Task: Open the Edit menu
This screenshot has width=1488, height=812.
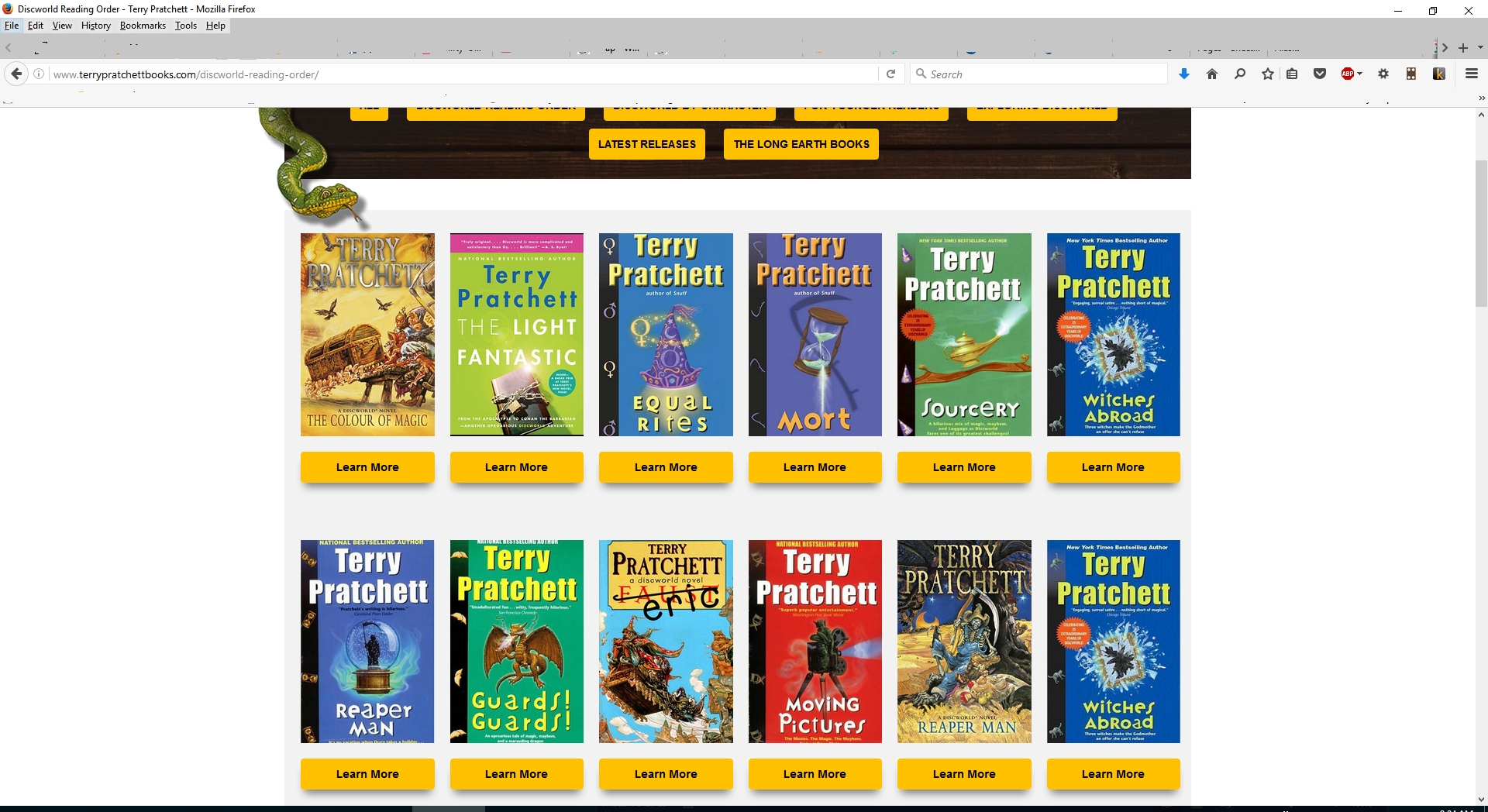Action: (x=36, y=26)
